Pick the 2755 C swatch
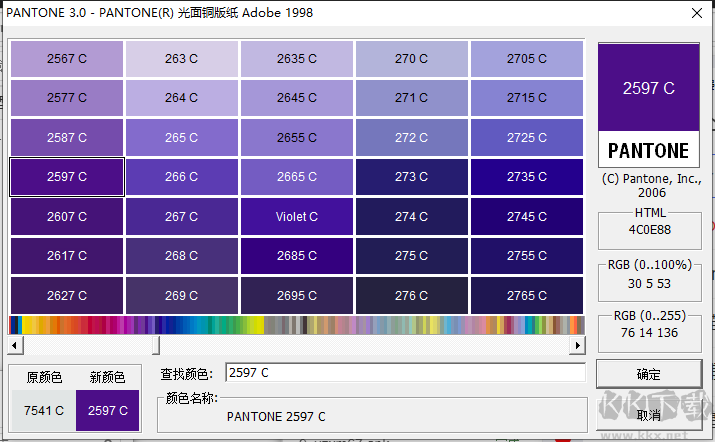Screen dimensions: 715x442 (x=527, y=256)
